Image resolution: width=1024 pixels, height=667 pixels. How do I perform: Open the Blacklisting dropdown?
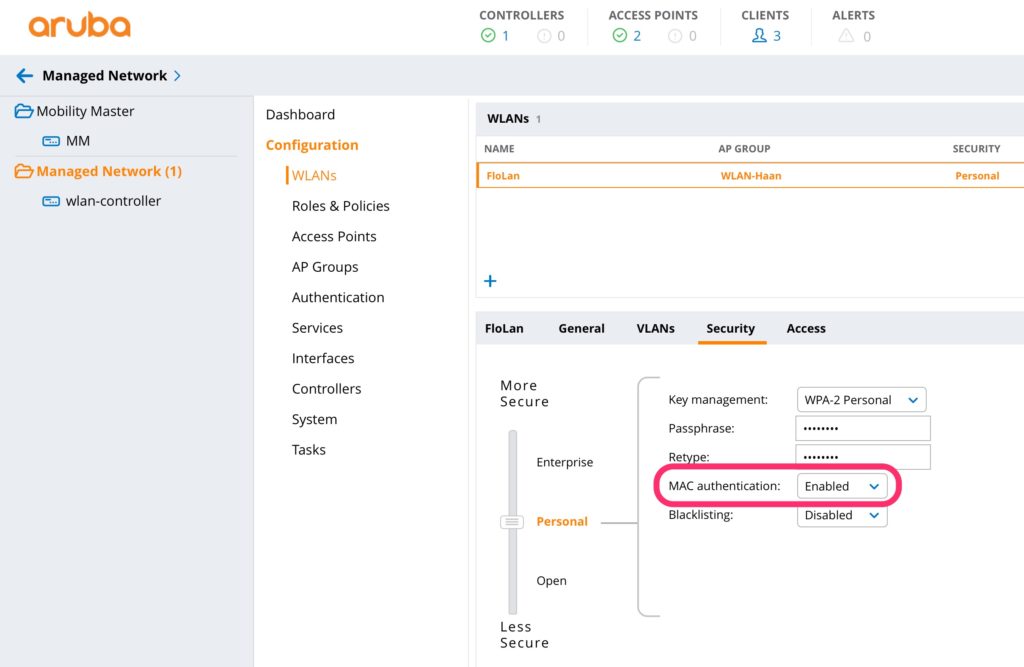(842, 515)
